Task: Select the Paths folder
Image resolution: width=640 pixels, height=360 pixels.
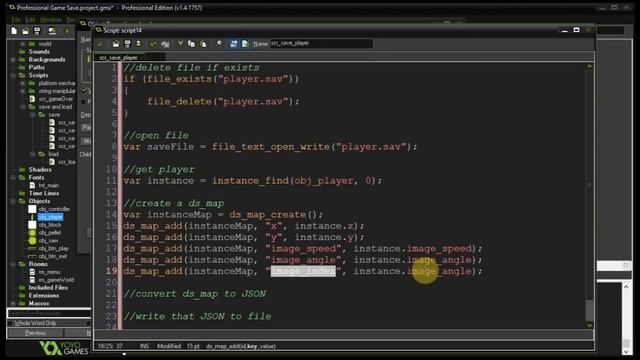Action: coord(37,67)
